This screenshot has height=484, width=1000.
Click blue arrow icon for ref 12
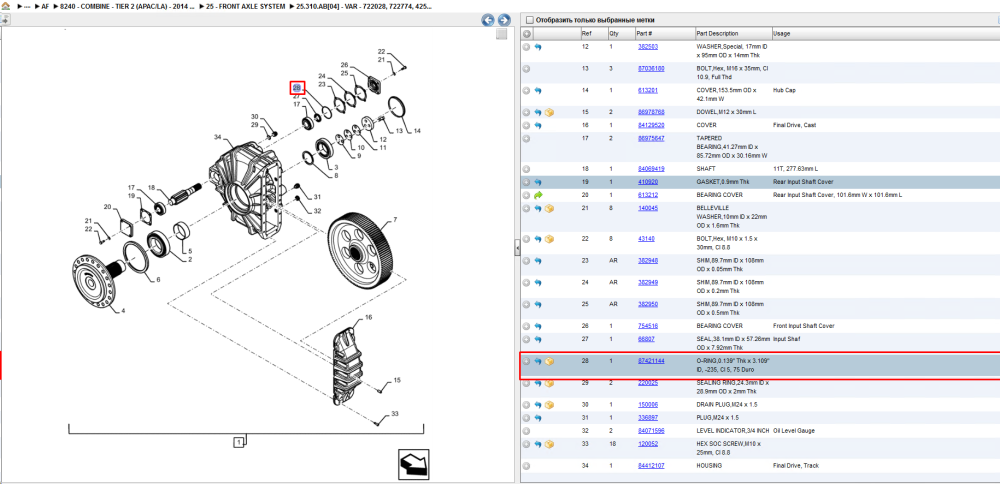(x=538, y=47)
